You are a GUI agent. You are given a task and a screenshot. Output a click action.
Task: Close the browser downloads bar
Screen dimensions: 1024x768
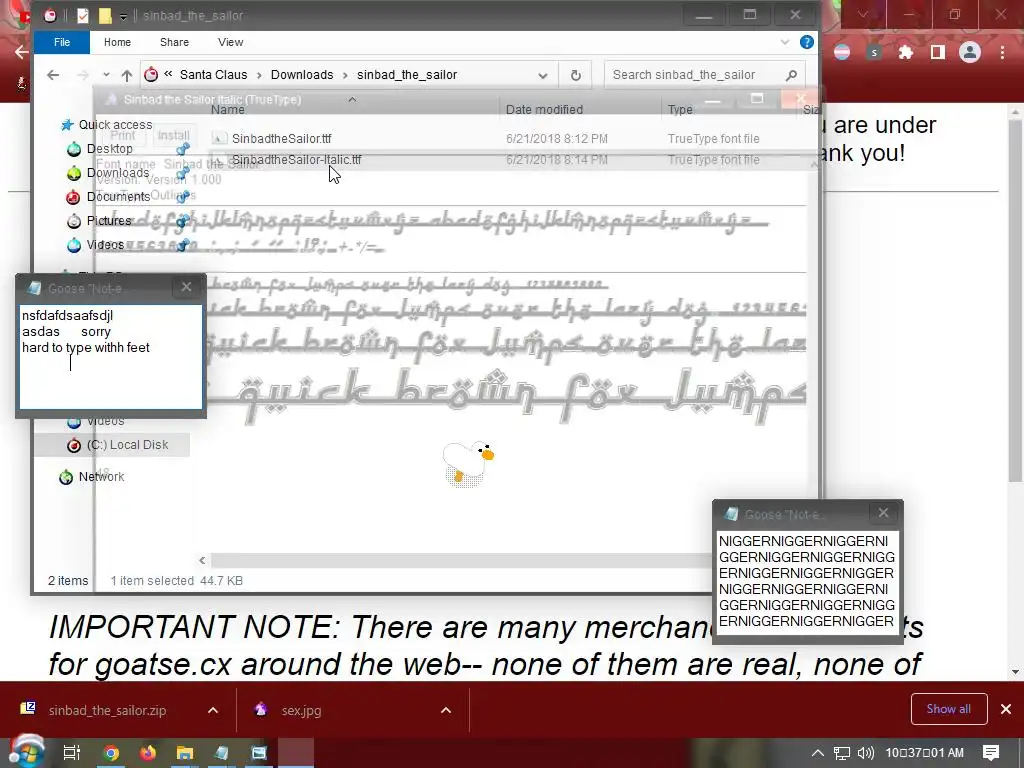coord(1006,709)
